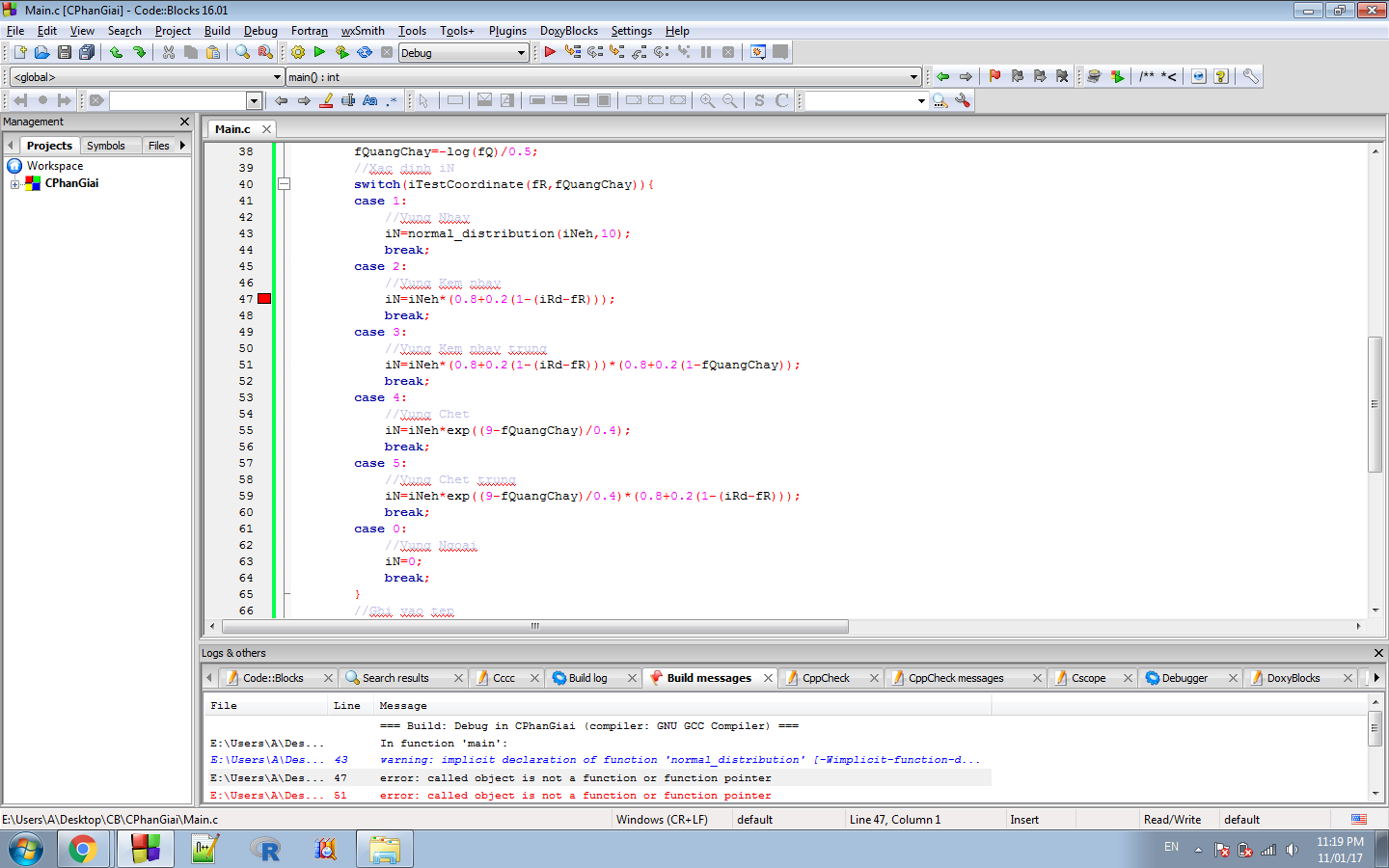Toggle the breakpoint marker on line 47
The height and width of the screenshot is (868, 1389).
[264, 299]
